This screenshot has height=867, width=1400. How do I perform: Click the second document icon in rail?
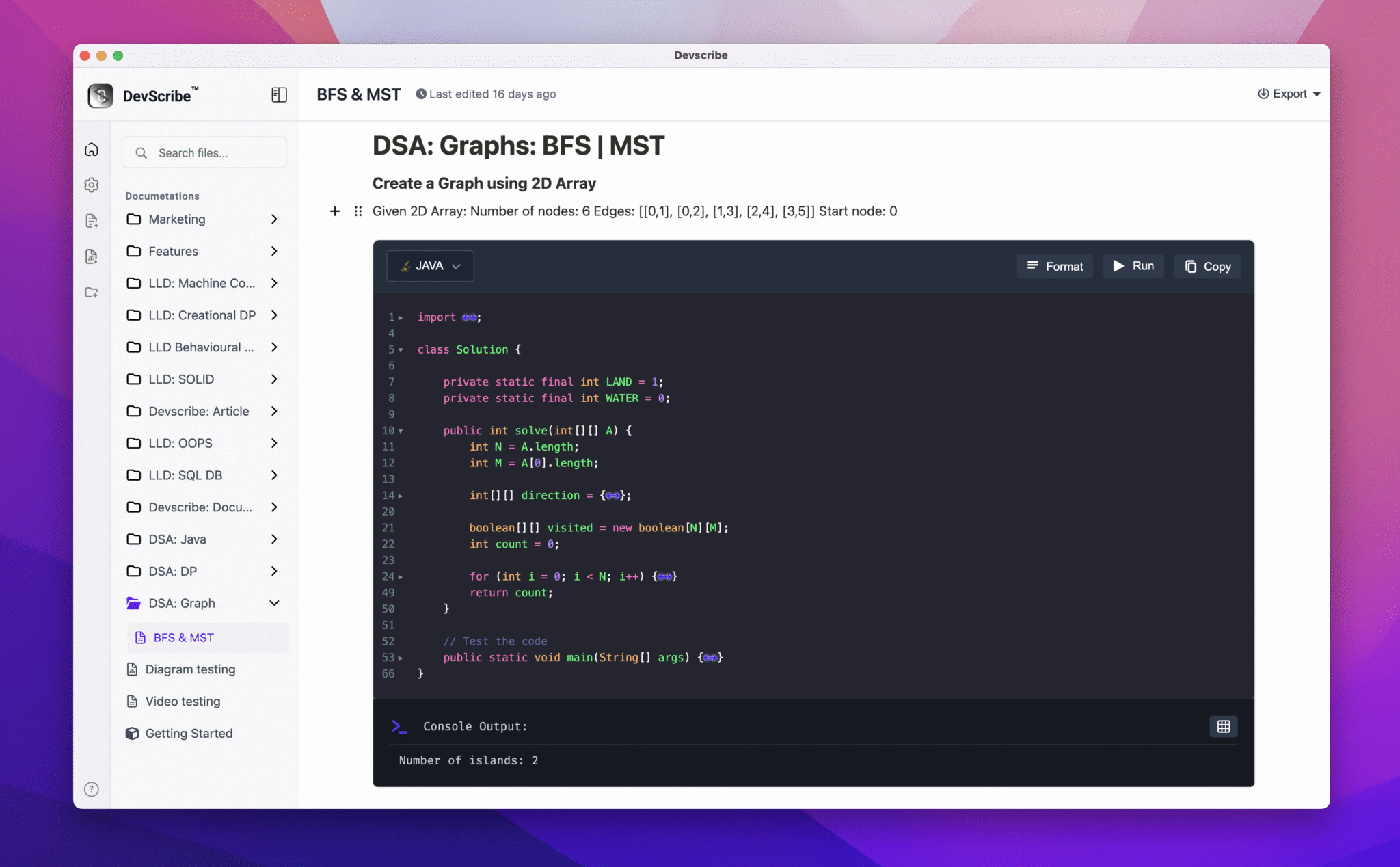point(92,256)
